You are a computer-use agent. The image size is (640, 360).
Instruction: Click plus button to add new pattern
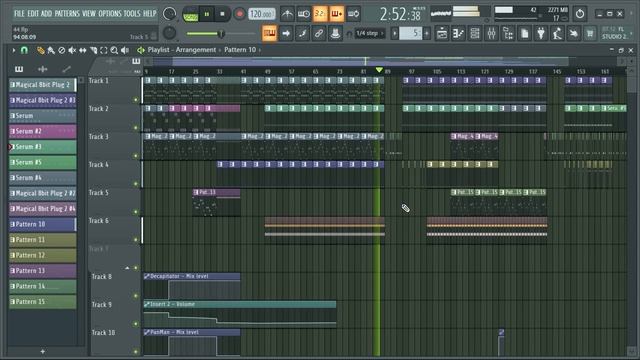427,33
